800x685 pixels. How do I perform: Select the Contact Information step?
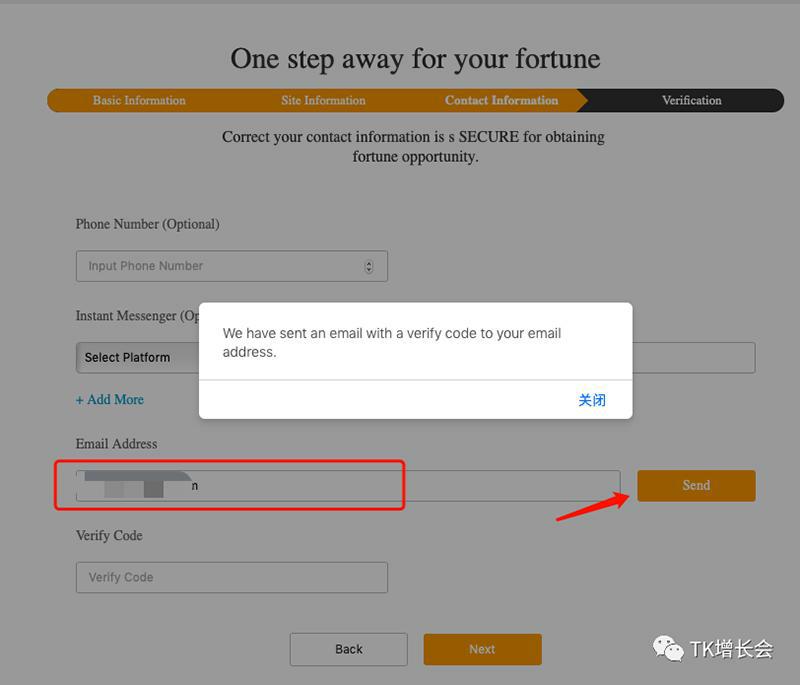tap(501, 100)
